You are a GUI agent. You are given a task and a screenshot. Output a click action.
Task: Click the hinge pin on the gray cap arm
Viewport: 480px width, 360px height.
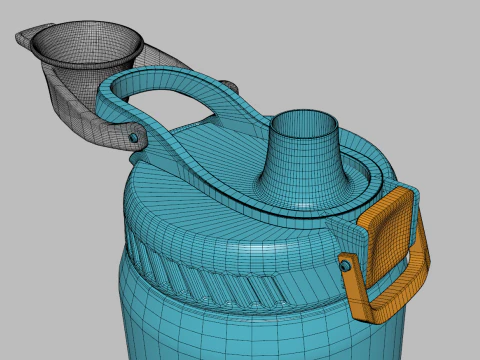[134, 137]
